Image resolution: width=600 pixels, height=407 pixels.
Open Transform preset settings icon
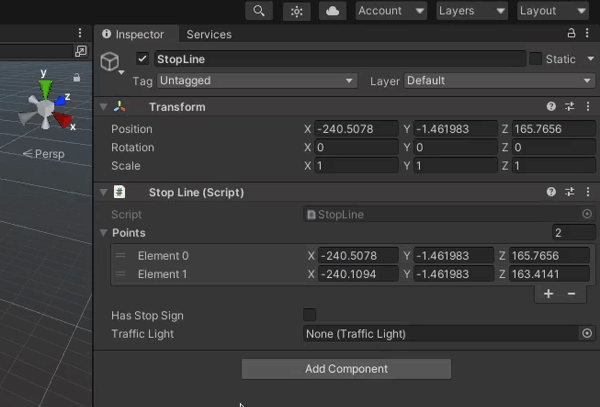569,107
